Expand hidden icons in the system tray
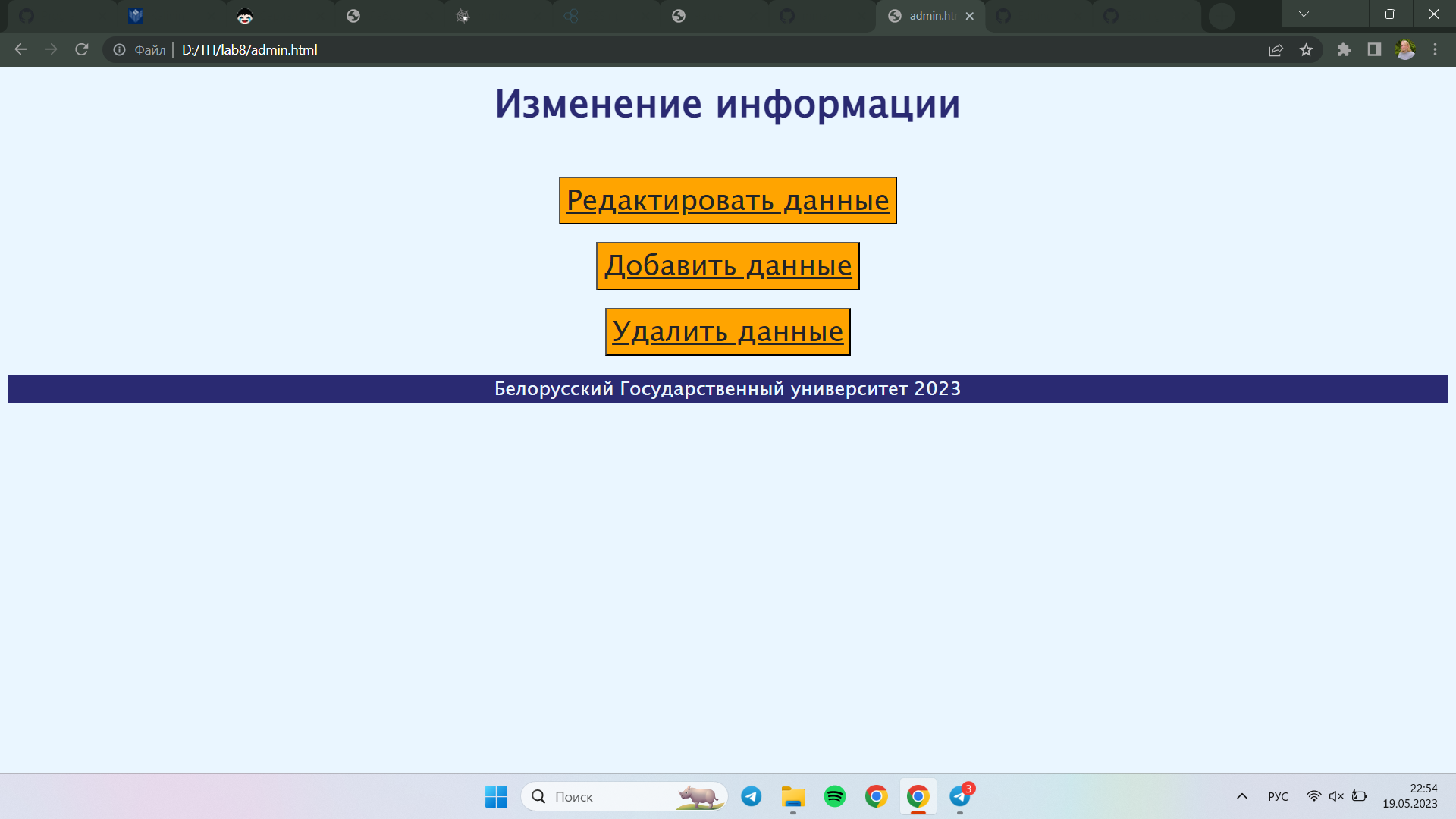 click(x=1242, y=796)
